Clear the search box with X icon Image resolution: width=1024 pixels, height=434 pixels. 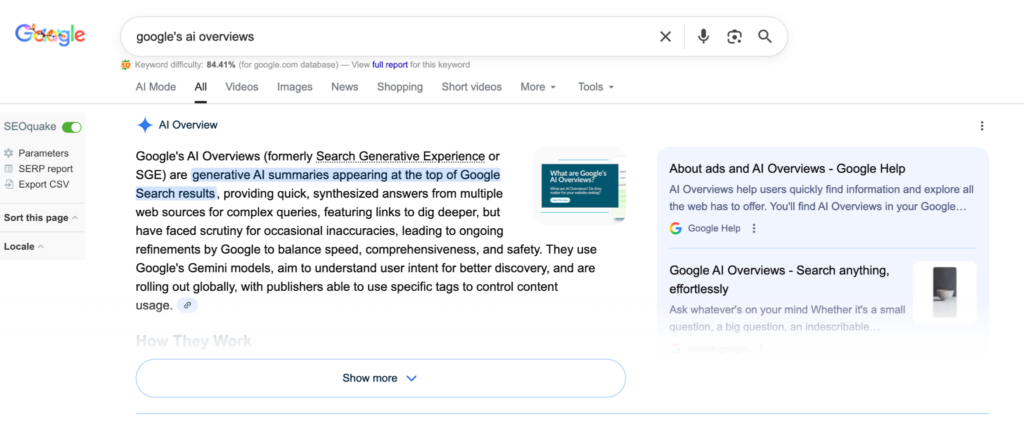(665, 37)
